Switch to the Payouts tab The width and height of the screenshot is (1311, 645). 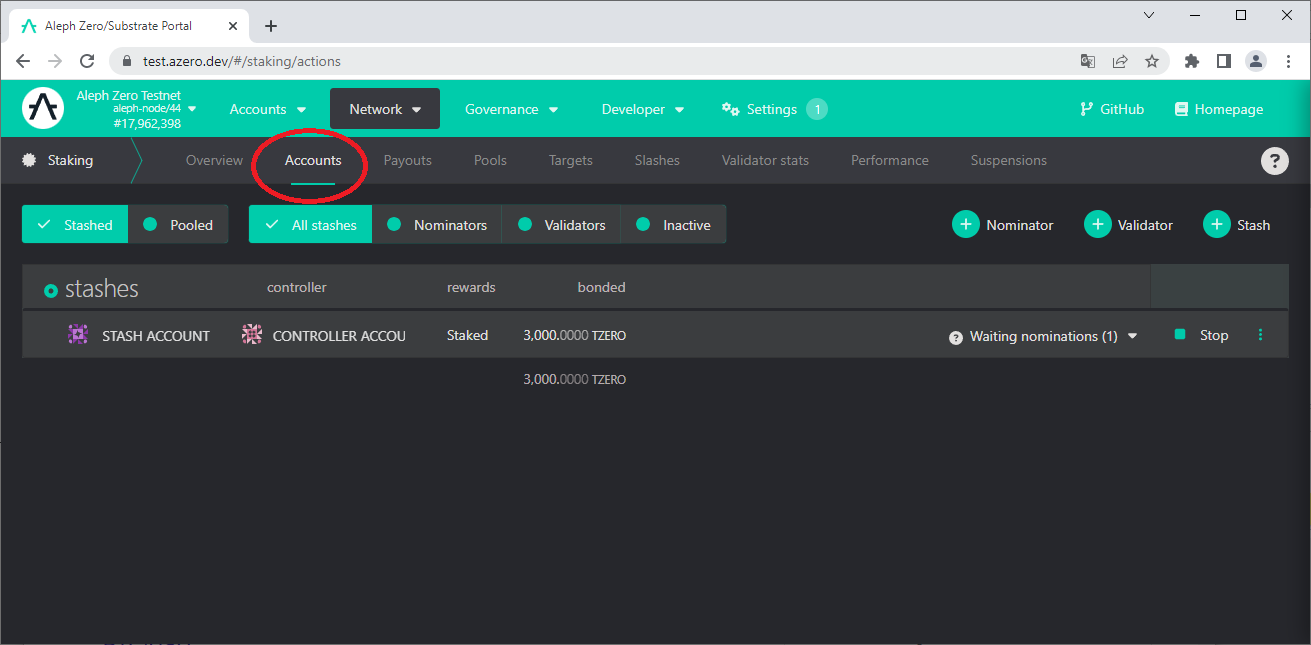(408, 160)
